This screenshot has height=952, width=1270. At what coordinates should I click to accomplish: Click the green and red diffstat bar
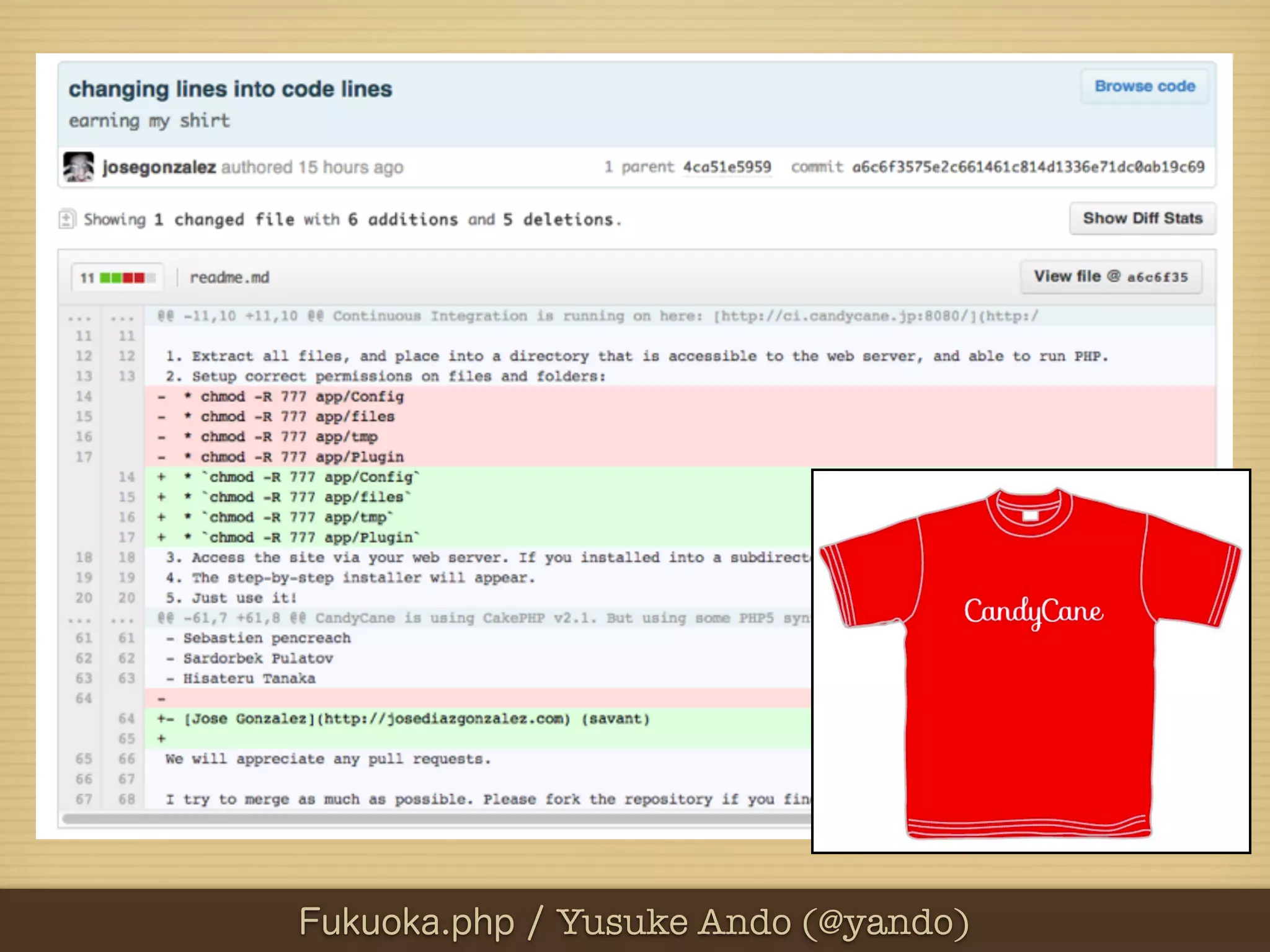pos(127,278)
